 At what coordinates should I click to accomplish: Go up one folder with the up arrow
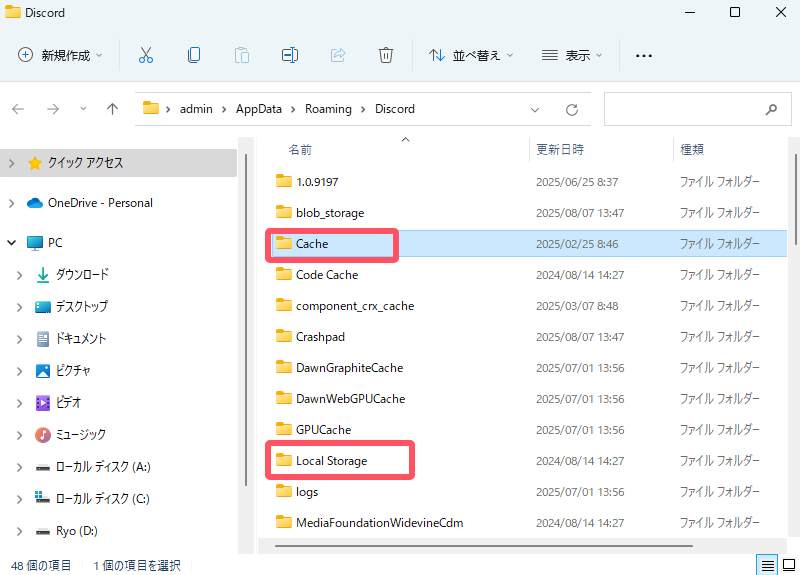tap(113, 109)
